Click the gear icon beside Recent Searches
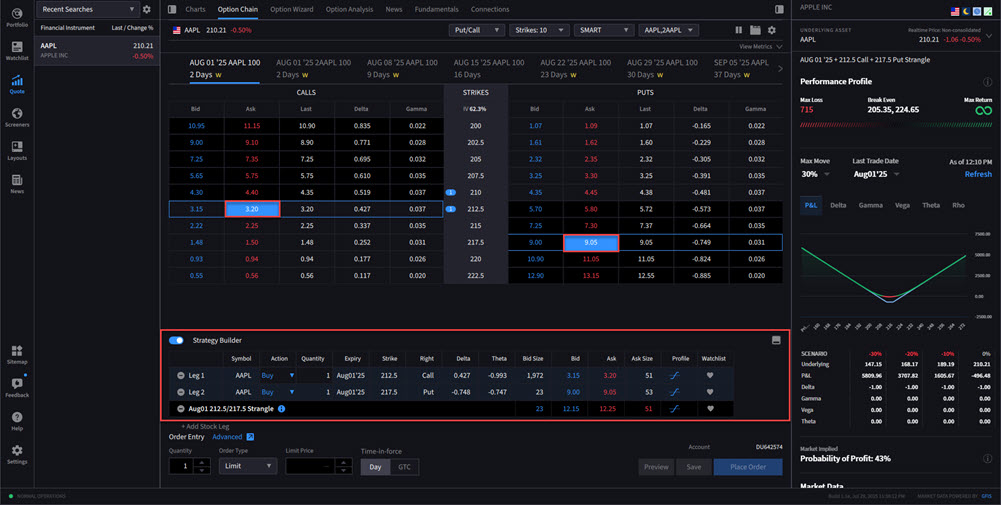This screenshot has width=1001, height=506. (147, 10)
